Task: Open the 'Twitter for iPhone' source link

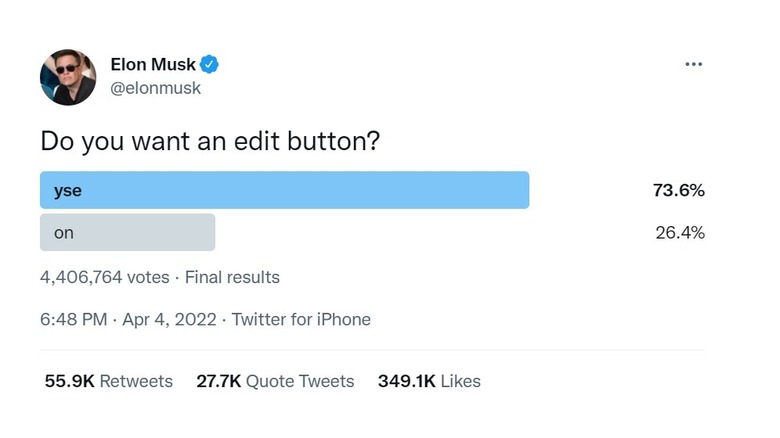Action: tap(301, 320)
